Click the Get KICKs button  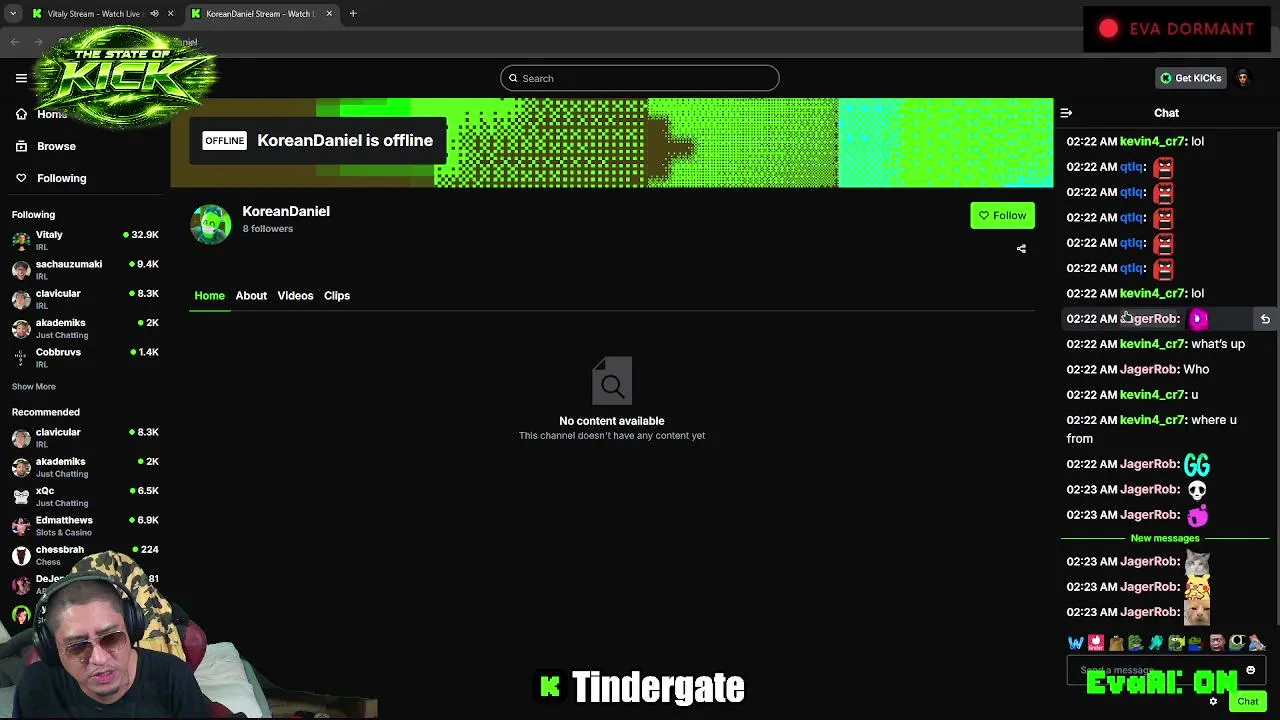click(x=1190, y=78)
